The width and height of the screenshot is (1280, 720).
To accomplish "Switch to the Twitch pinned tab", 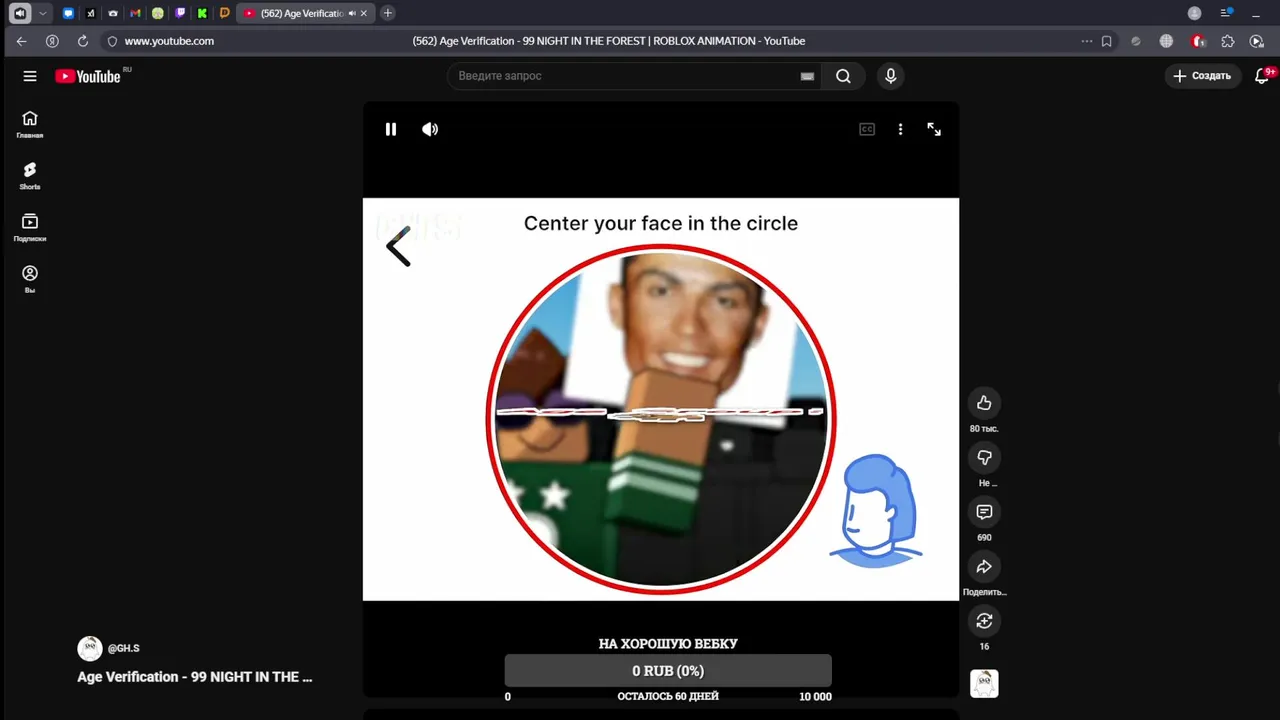I will click(x=180, y=13).
